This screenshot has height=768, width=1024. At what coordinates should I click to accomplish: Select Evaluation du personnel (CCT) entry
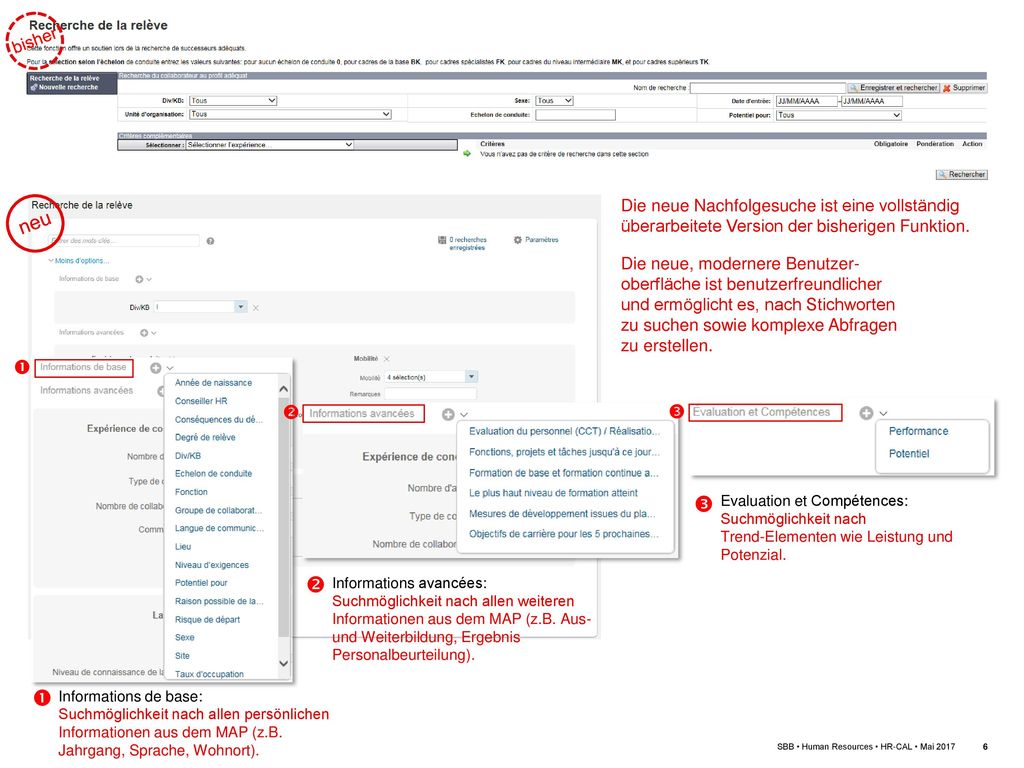click(564, 432)
